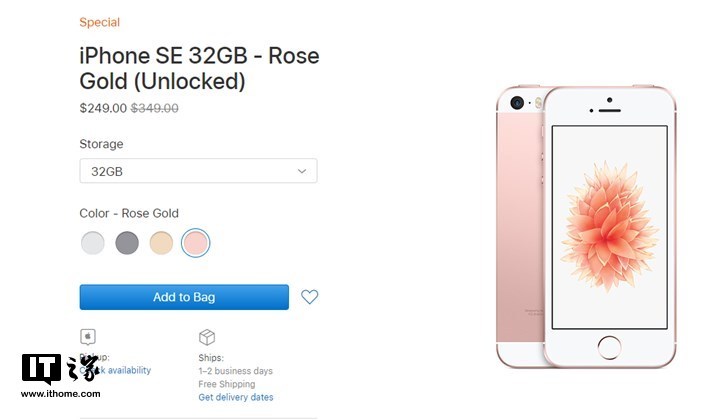Click the crossed-out $349.00 original price
This screenshot has height=420, width=728.
[155, 108]
